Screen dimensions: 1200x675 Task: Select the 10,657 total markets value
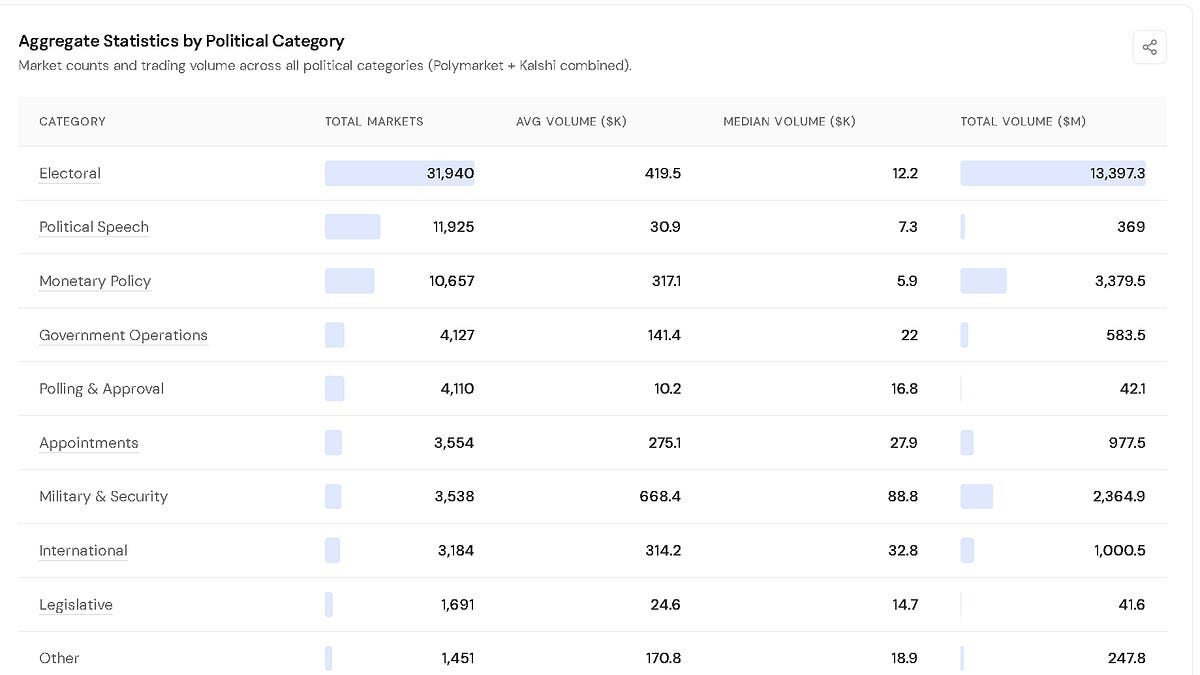click(x=452, y=281)
